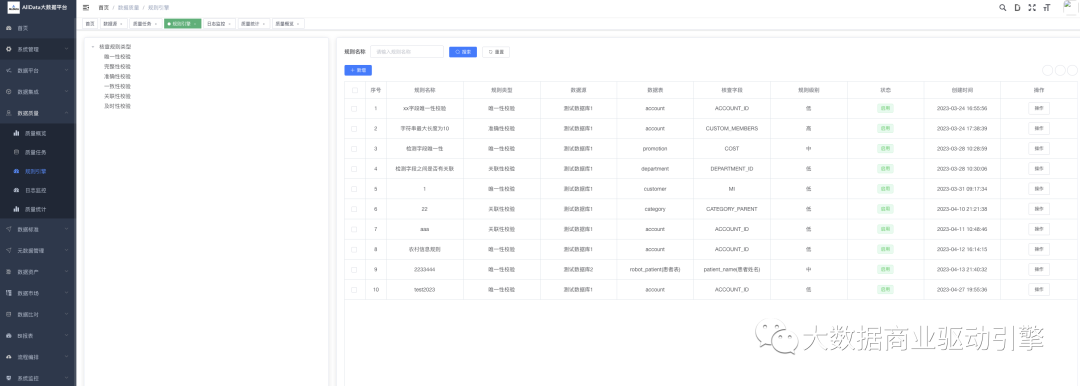Open the 操作 dropdown for the COST row
This screenshot has height=386, width=1080.
1039,148
